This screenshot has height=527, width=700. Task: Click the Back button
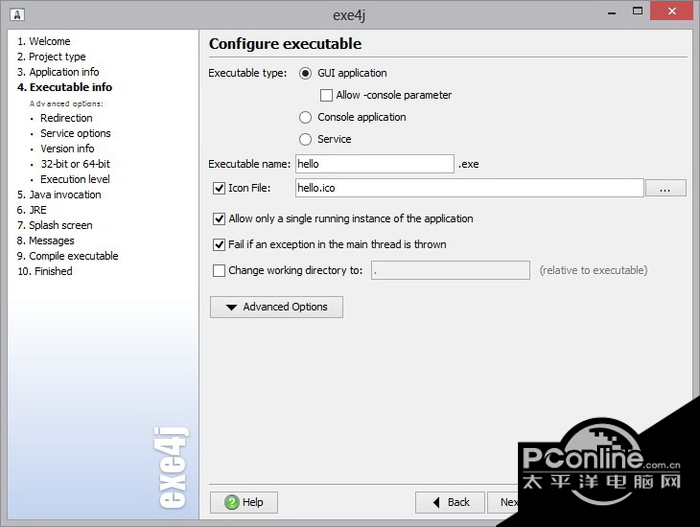click(450, 502)
